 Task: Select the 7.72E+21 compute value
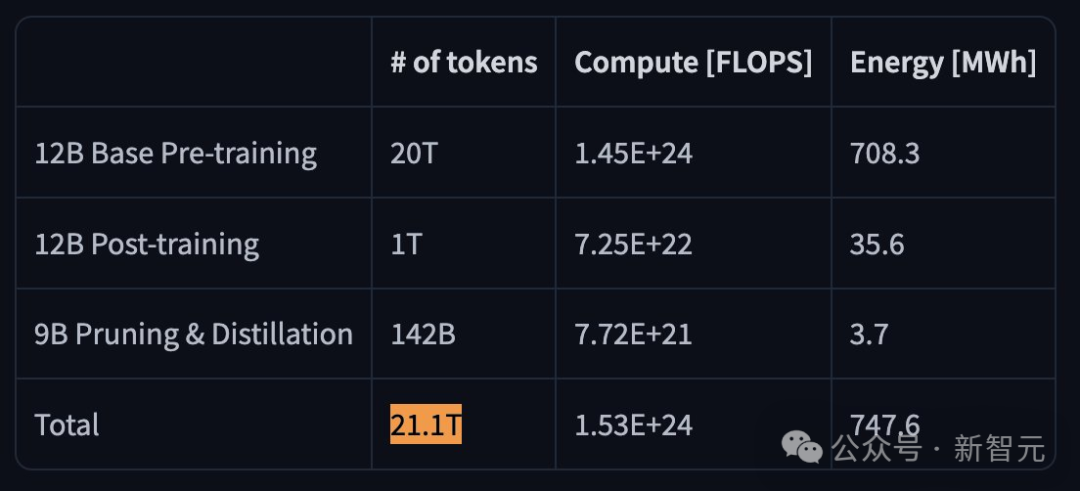pos(633,334)
